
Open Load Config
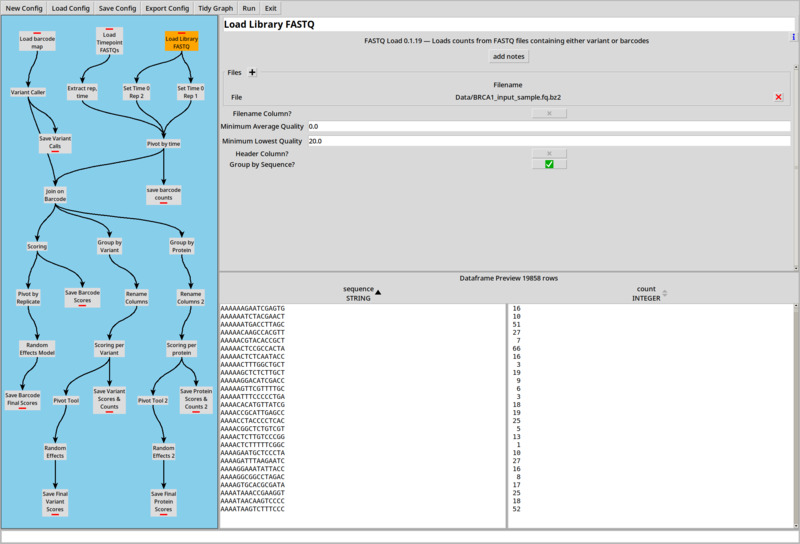70,8
